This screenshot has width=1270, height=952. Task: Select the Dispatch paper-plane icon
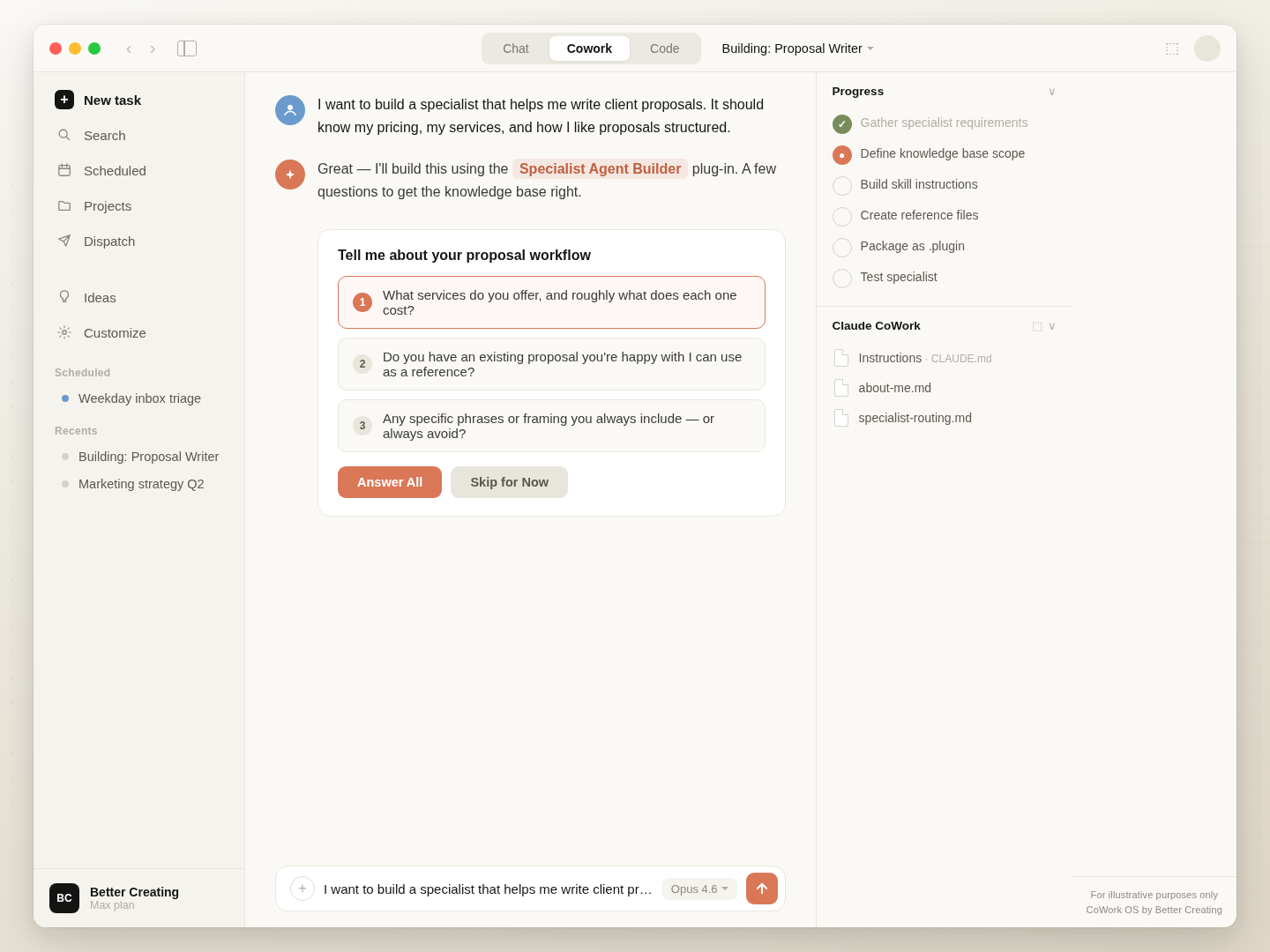[64, 241]
